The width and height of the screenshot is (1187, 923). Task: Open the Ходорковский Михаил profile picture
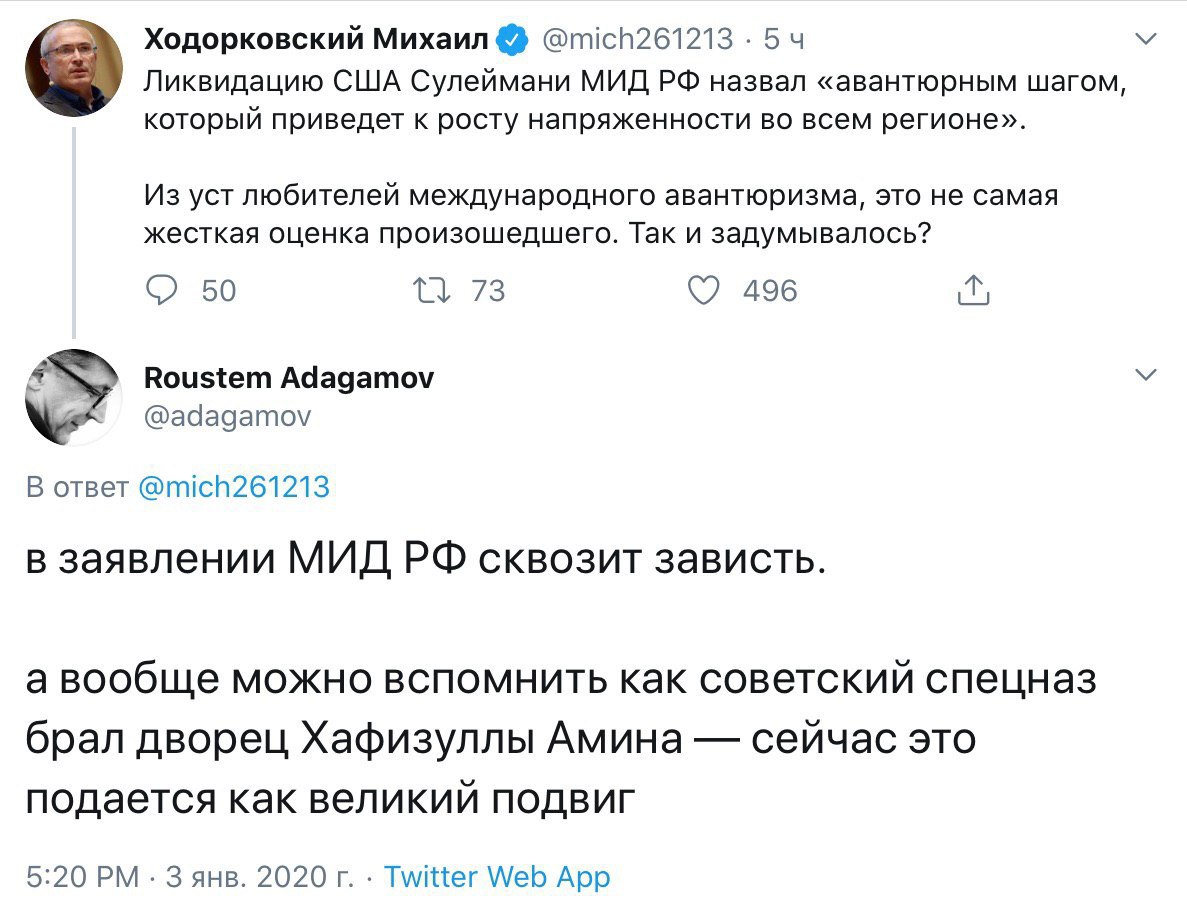pyautogui.click(x=74, y=67)
